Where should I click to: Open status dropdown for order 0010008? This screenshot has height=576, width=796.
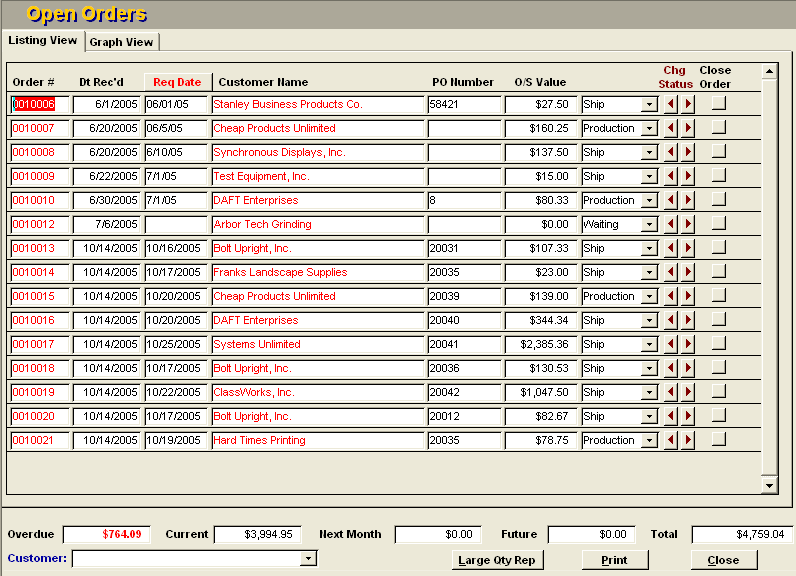[649, 152]
